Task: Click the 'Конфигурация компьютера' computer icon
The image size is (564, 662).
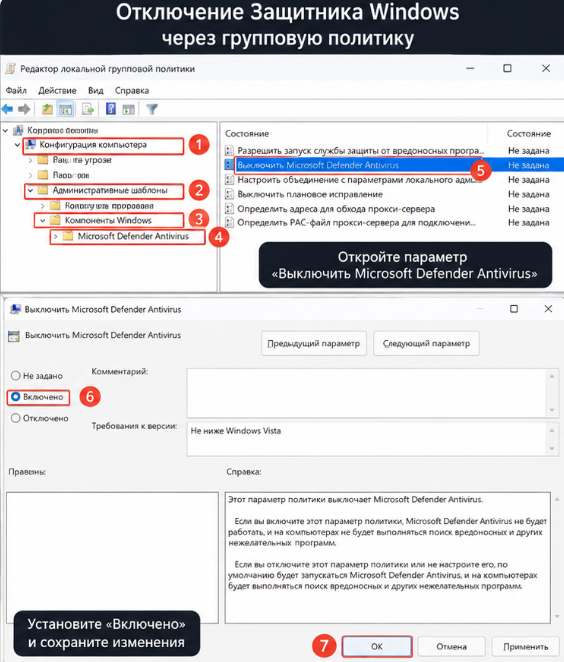Action: click(30, 145)
